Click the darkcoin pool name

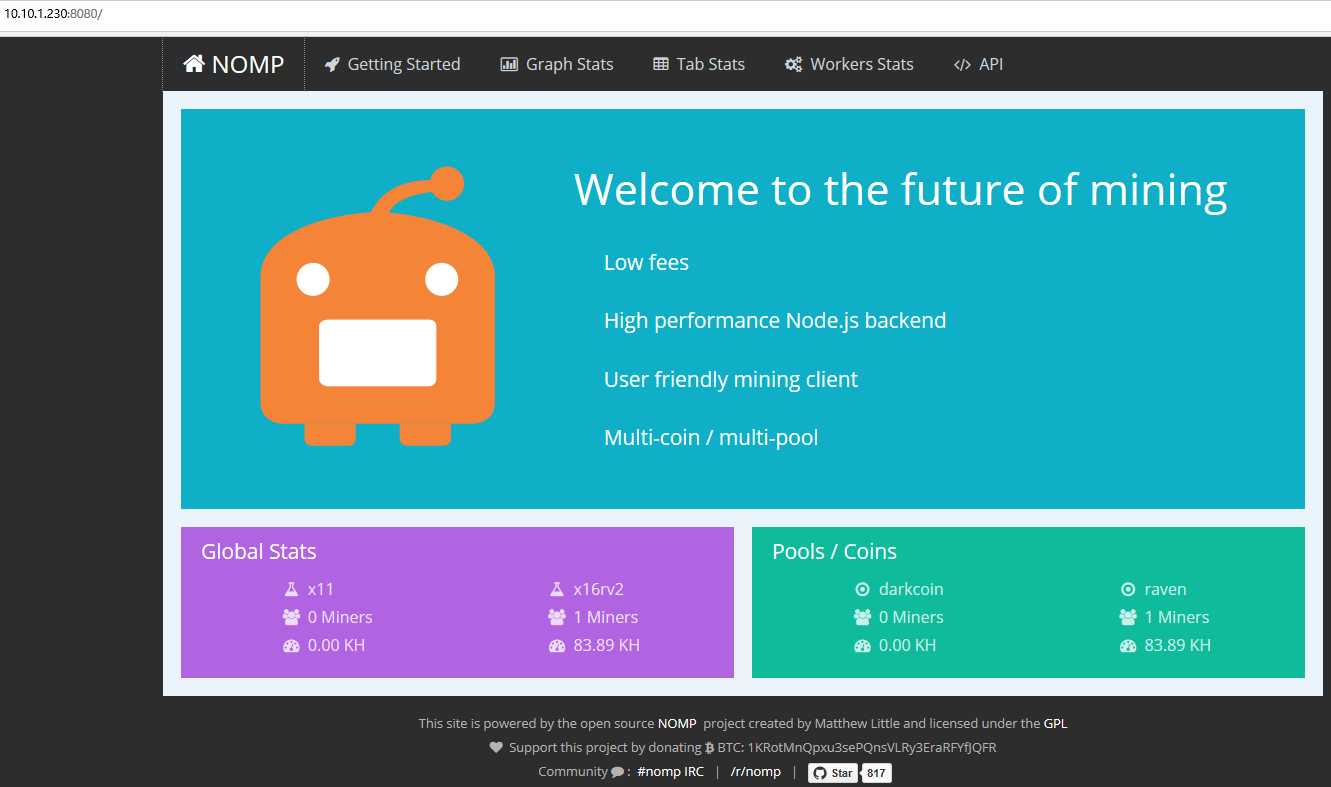[911, 589]
